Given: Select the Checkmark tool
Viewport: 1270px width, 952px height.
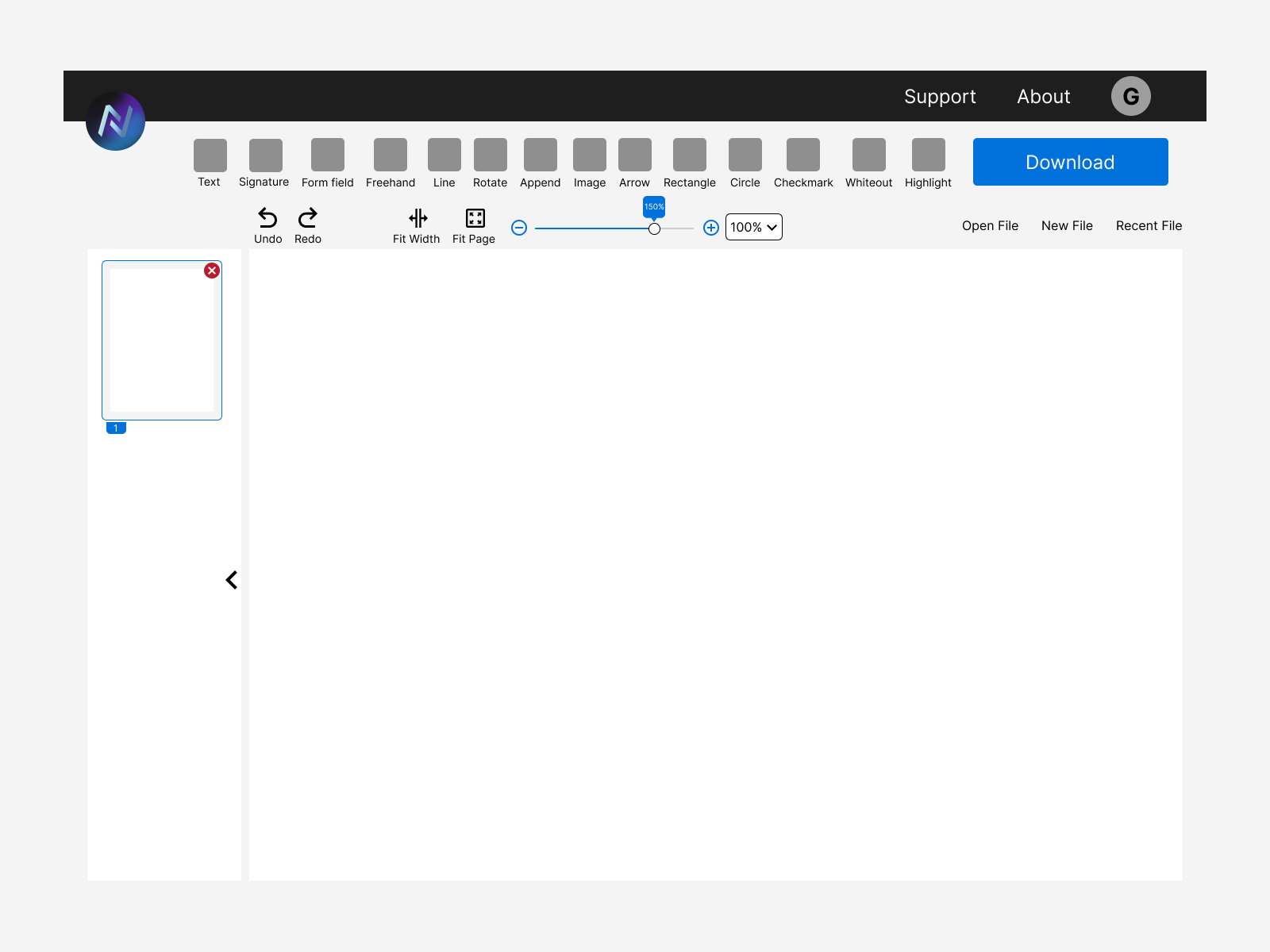Looking at the screenshot, I should pyautogui.click(x=802, y=155).
